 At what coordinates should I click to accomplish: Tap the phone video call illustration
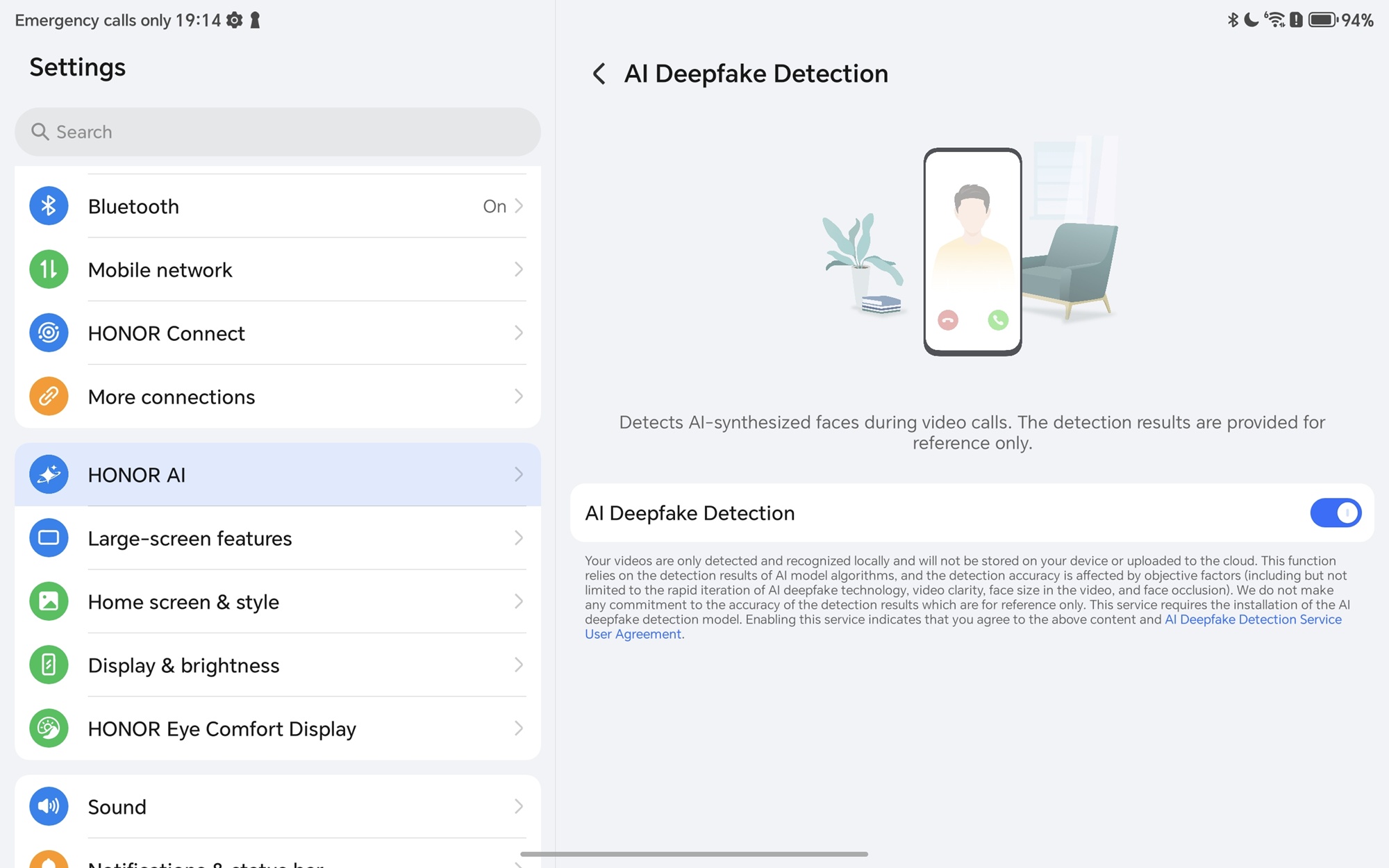tap(972, 251)
